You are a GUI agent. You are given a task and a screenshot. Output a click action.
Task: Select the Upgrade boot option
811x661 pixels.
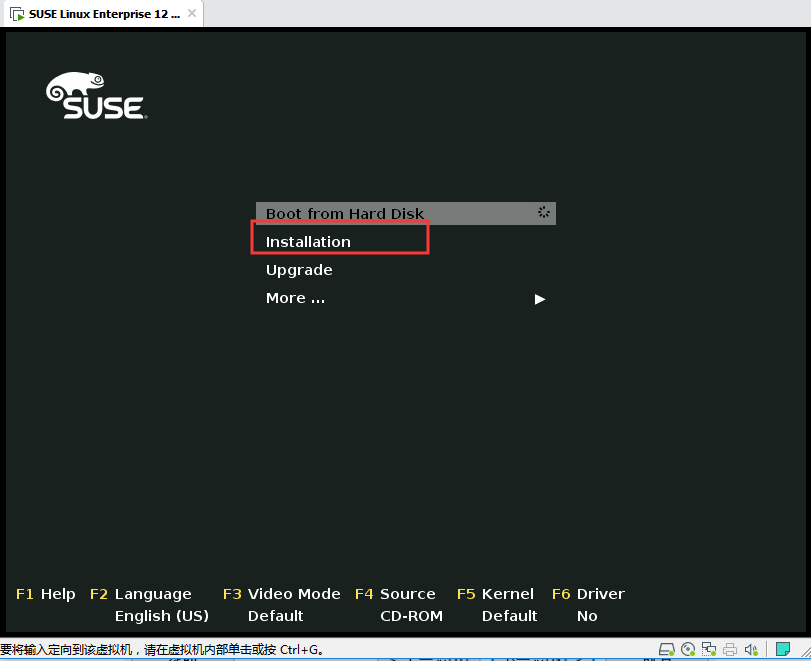coord(299,270)
